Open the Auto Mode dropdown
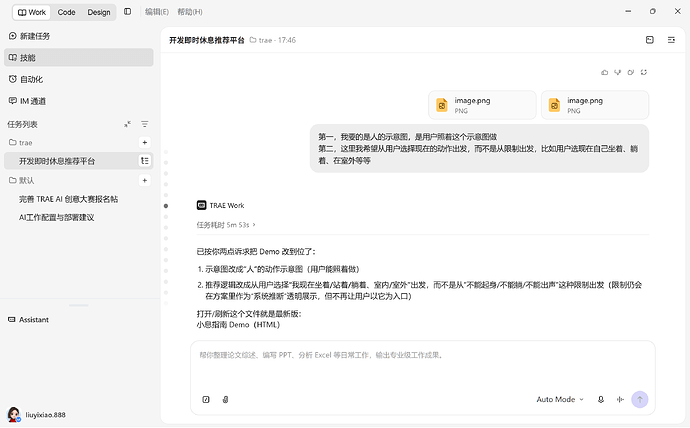 pyautogui.click(x=560, y=399)
